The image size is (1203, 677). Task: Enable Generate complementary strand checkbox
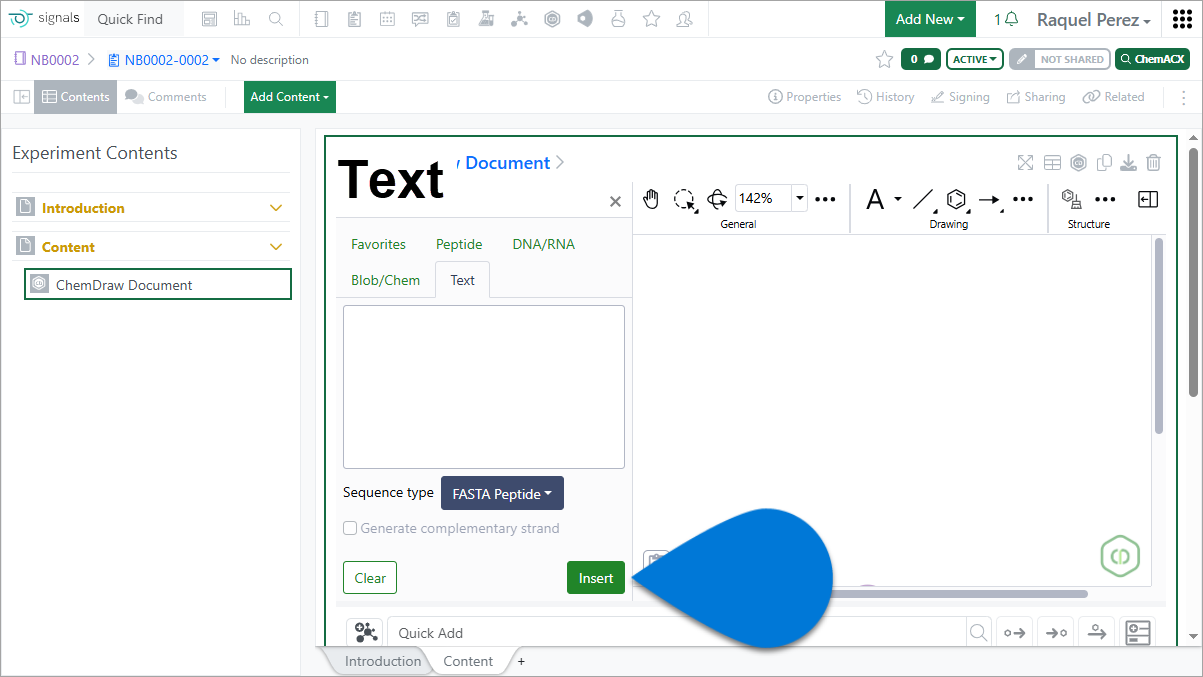coord(350,528)
